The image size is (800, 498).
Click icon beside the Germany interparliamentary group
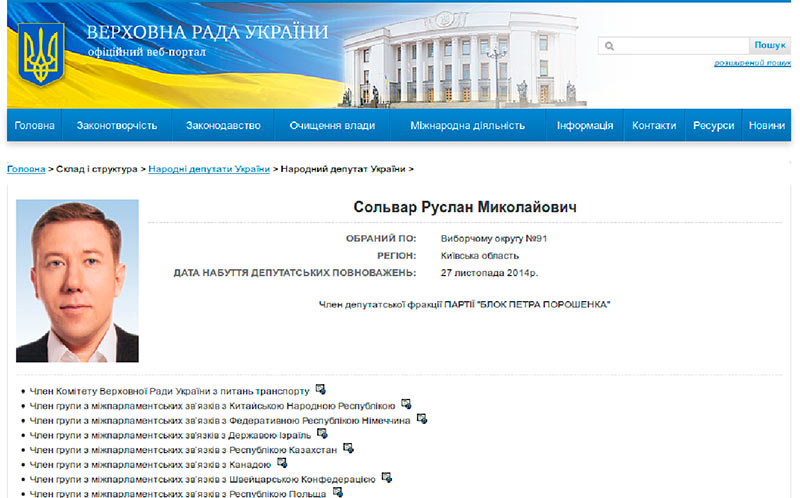pyautogui.click(x=421, y=419)
